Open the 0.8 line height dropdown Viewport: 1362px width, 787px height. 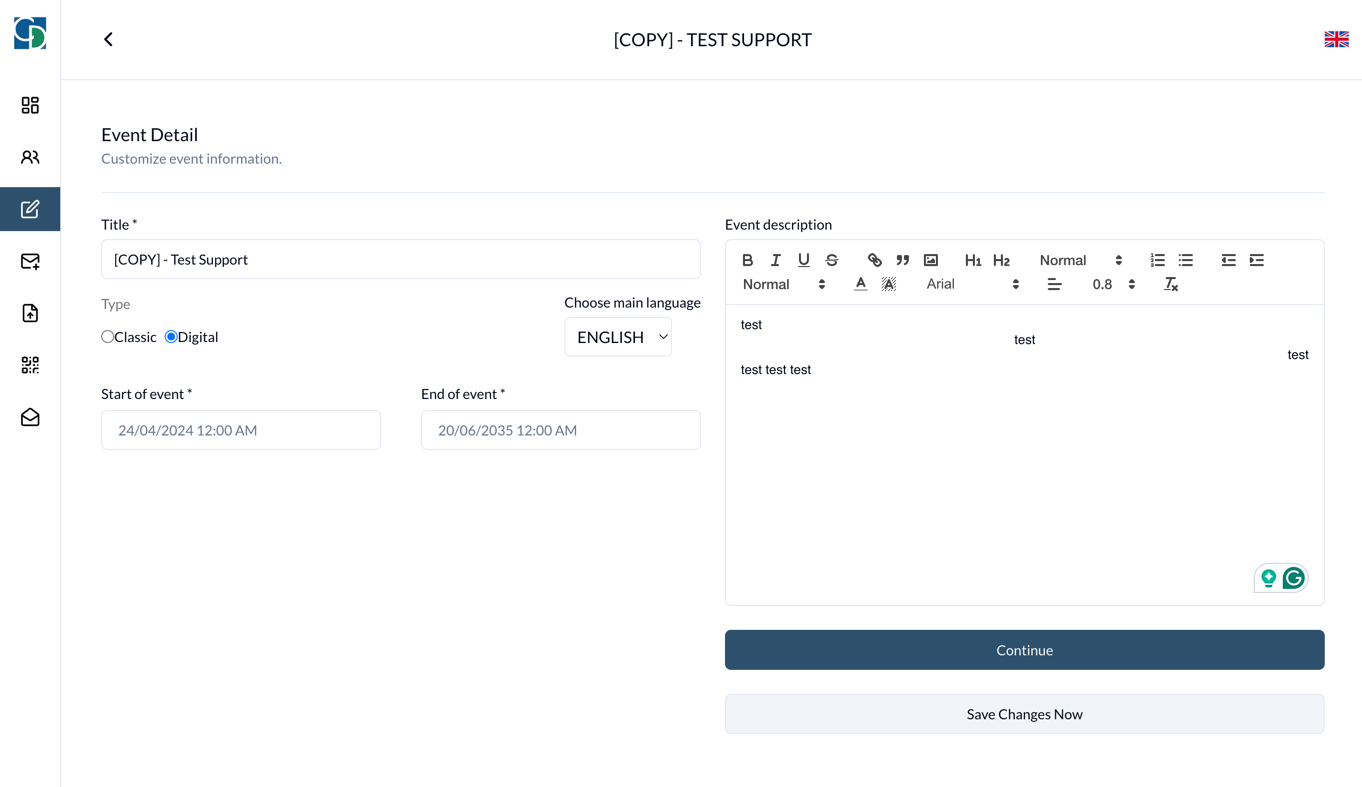(x=1113, y=285)
